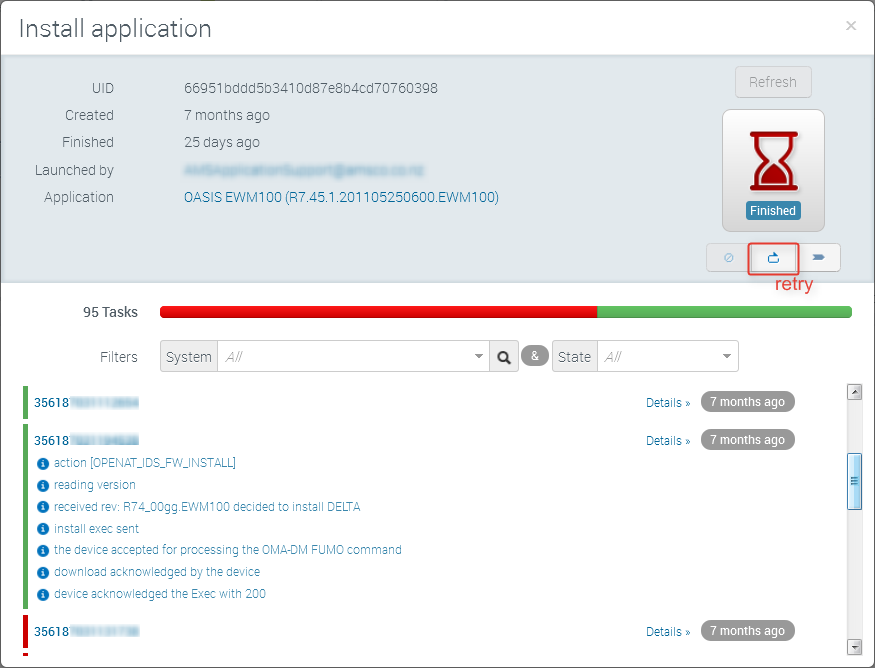Click info icon next to 'download acknowledged by the device'

pyautogui.click(x=43, y=573)
